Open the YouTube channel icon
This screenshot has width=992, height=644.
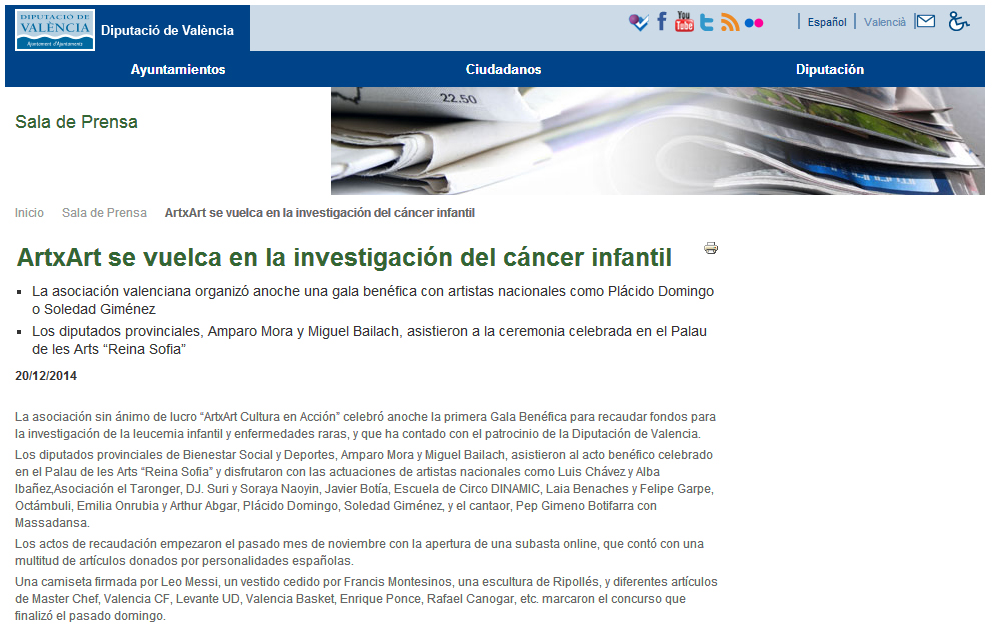point(684,22)
